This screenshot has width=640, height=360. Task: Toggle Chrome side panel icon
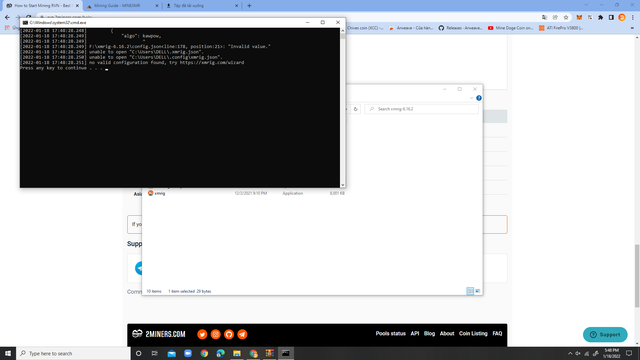611,17
